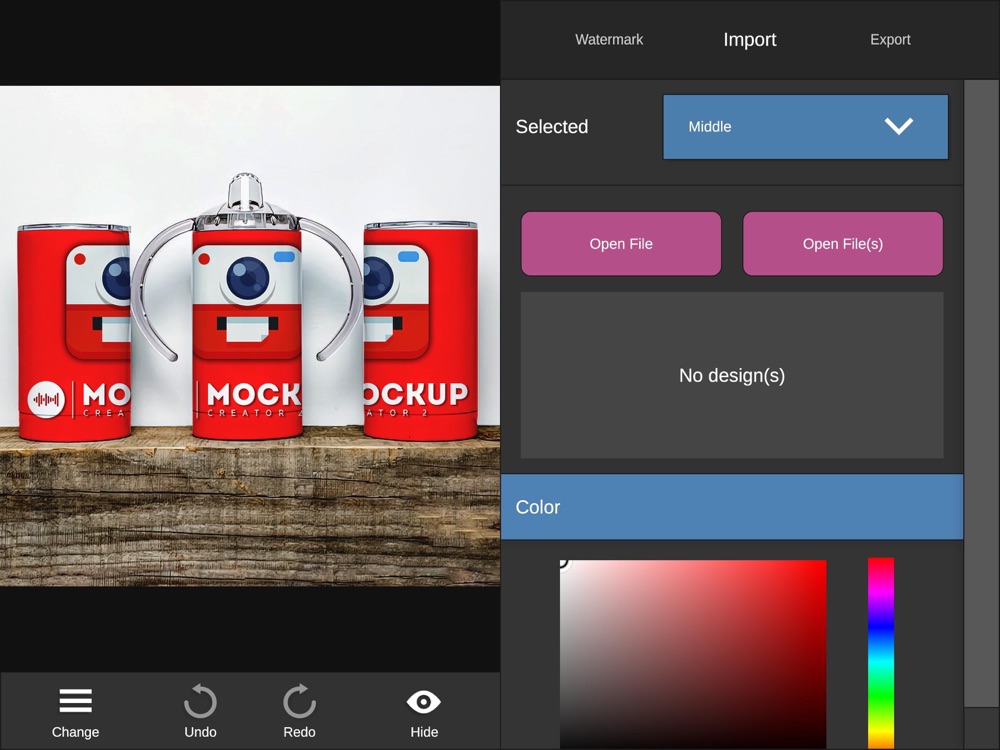Click the middle sippy cup in the mockup preview

tap(247, 306)
